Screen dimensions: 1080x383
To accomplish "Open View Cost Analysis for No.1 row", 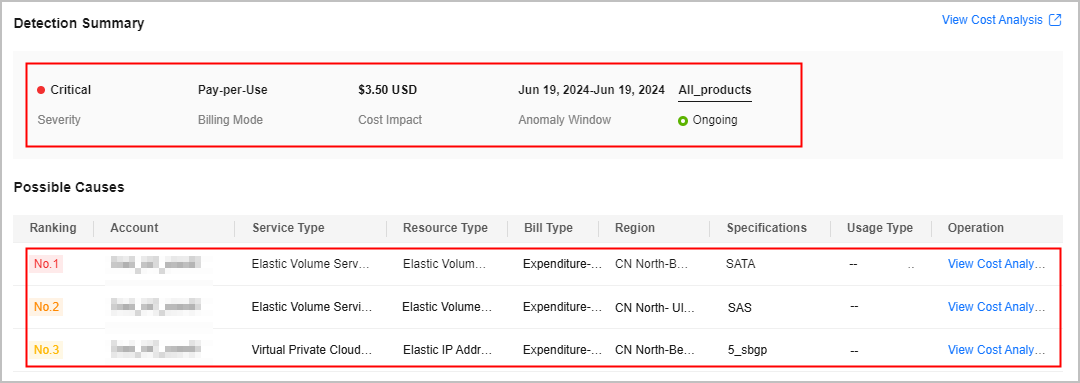I will (997, 263).
